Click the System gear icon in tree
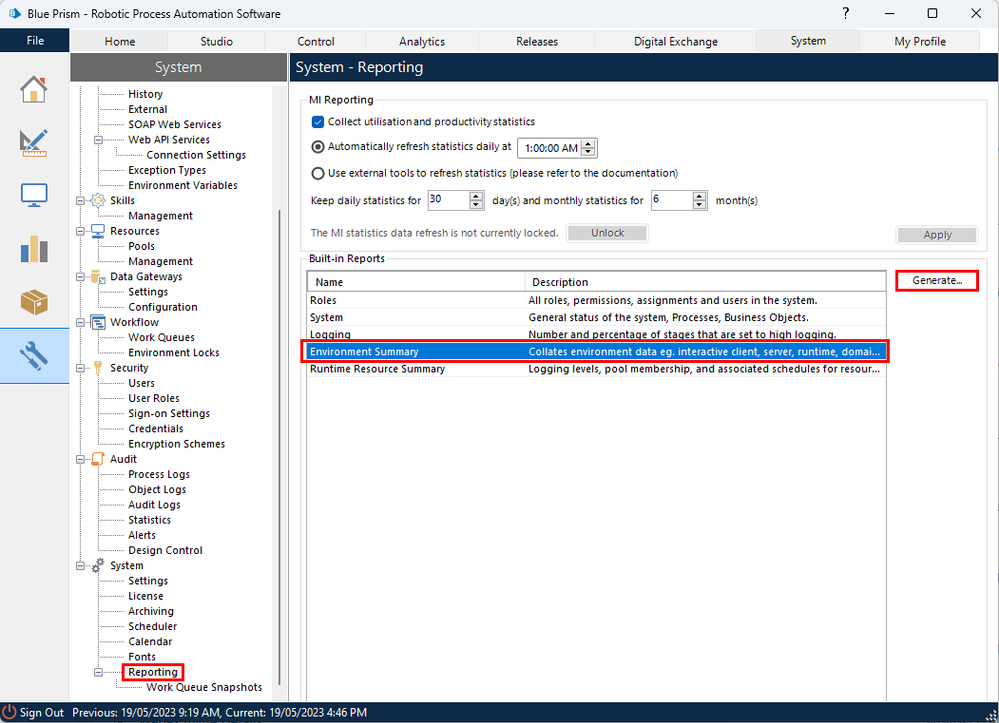The image size is (999, 723). 97,566
